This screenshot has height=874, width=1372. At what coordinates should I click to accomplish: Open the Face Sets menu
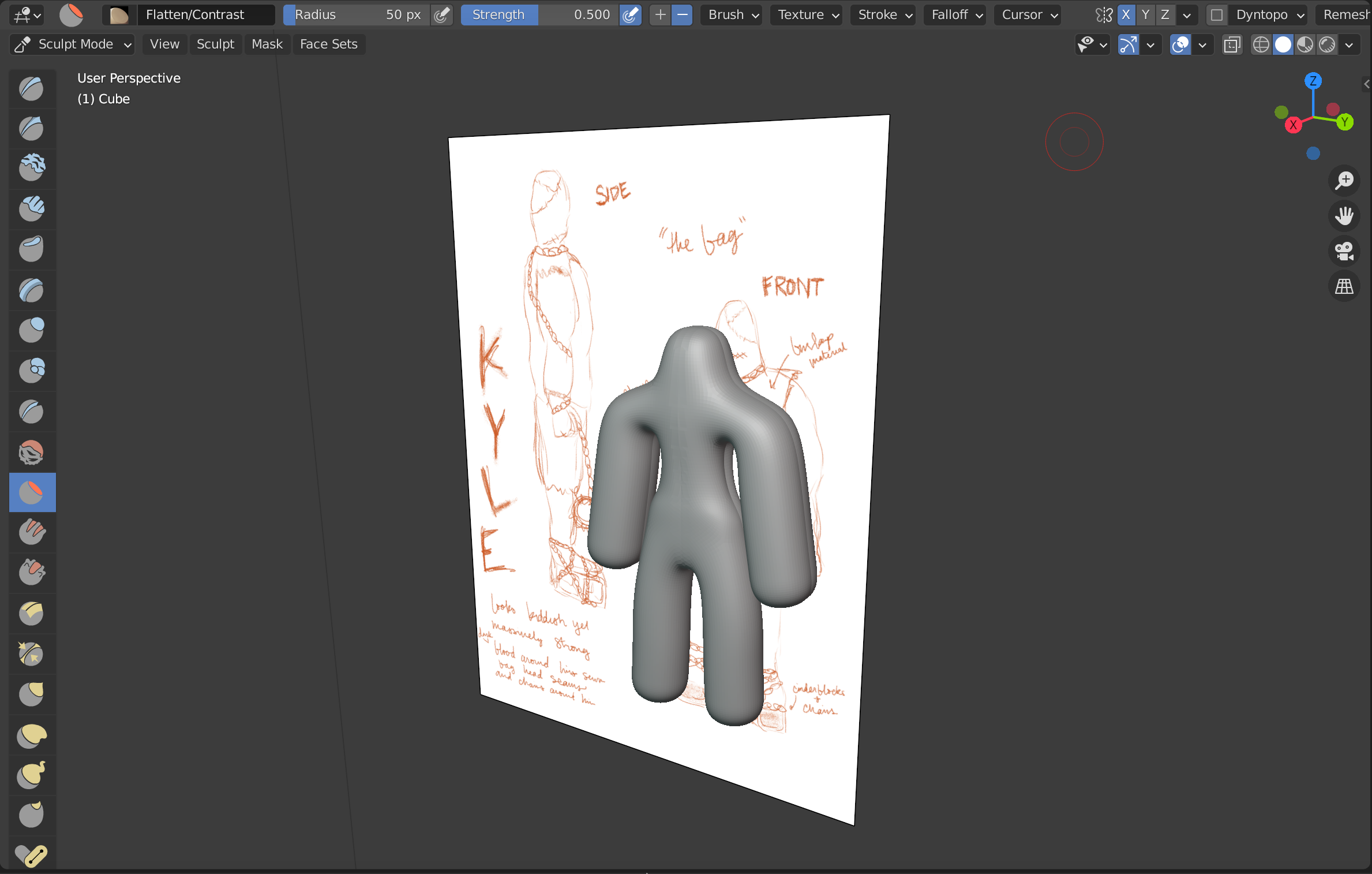click(x=328, y=44)
